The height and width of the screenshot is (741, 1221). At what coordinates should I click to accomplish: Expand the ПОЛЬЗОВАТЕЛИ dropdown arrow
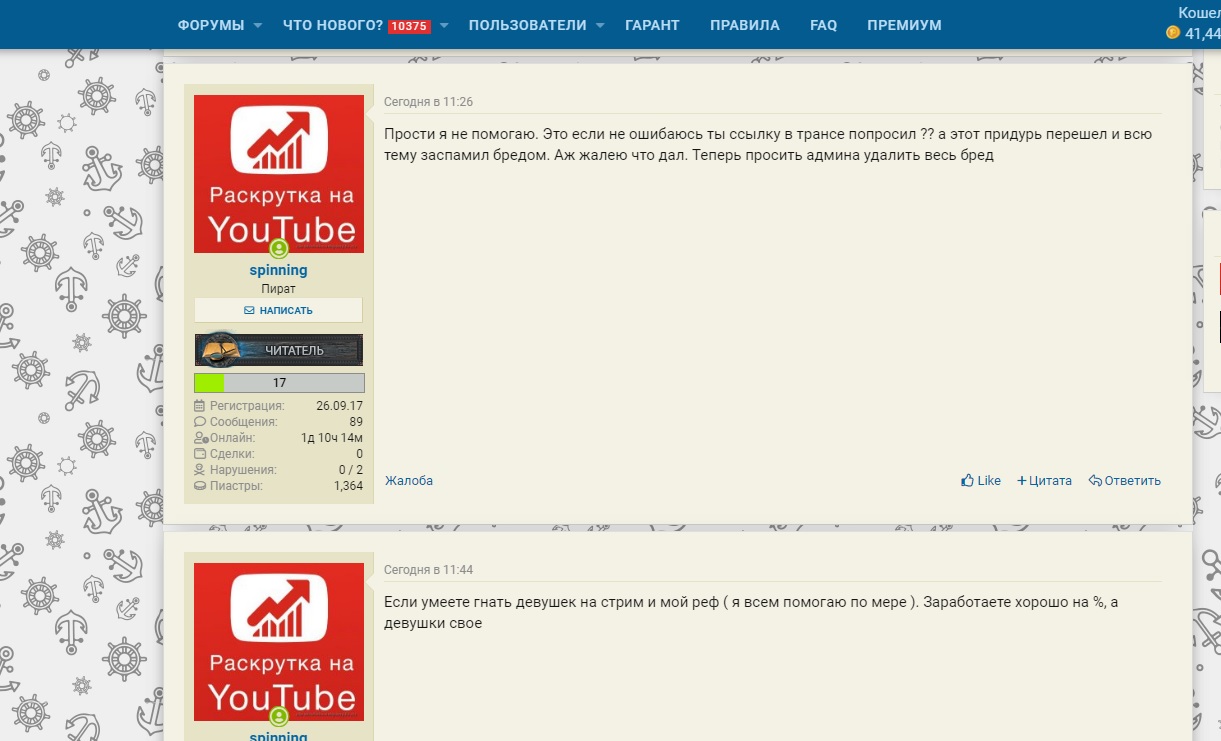[601, 25]
